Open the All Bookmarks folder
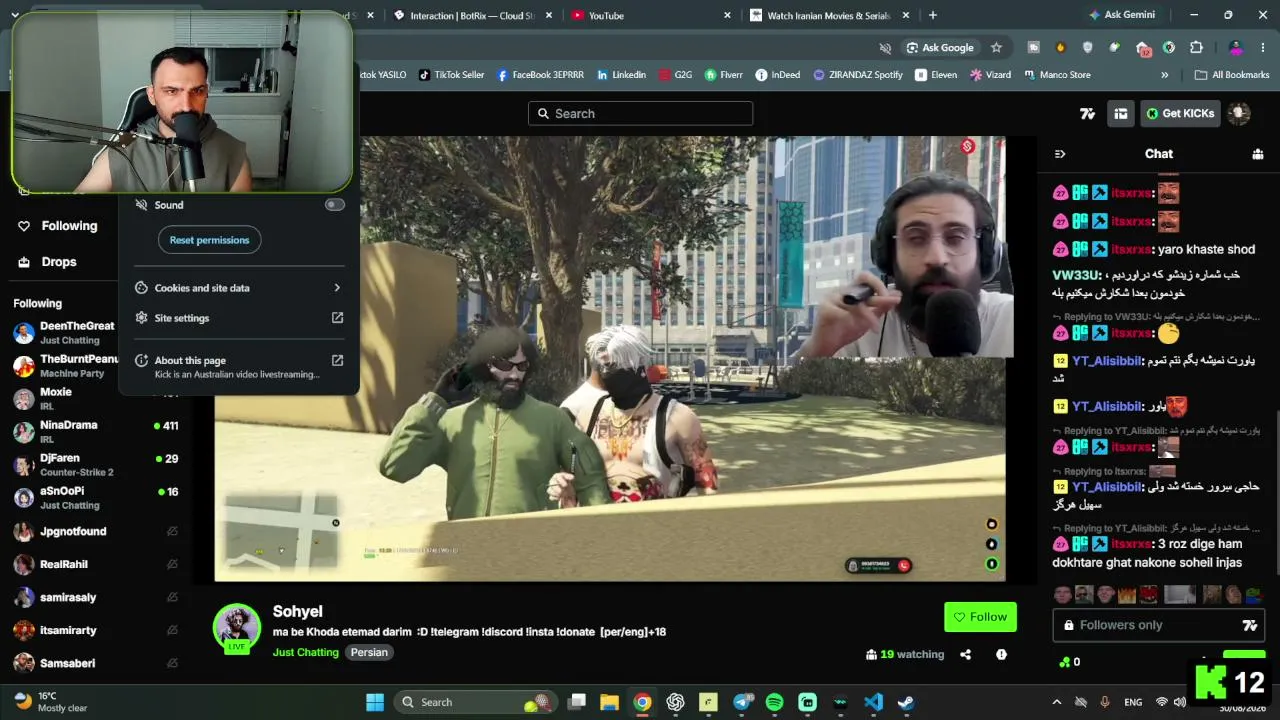This screenshot has height=720, width=1280. 1231,75
